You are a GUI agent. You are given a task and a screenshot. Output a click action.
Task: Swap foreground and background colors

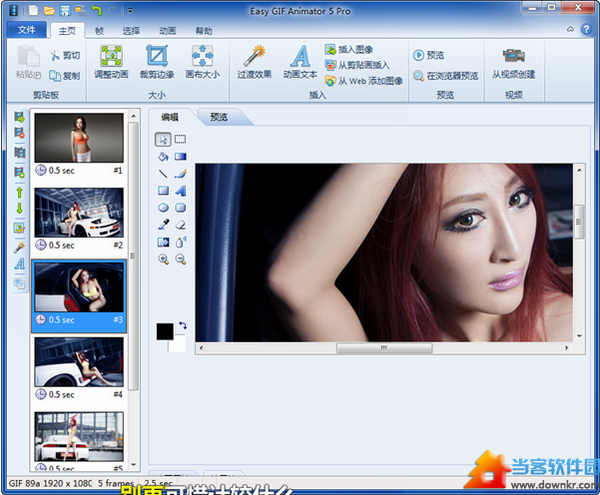pyautogui.click(x=182, y=325)
